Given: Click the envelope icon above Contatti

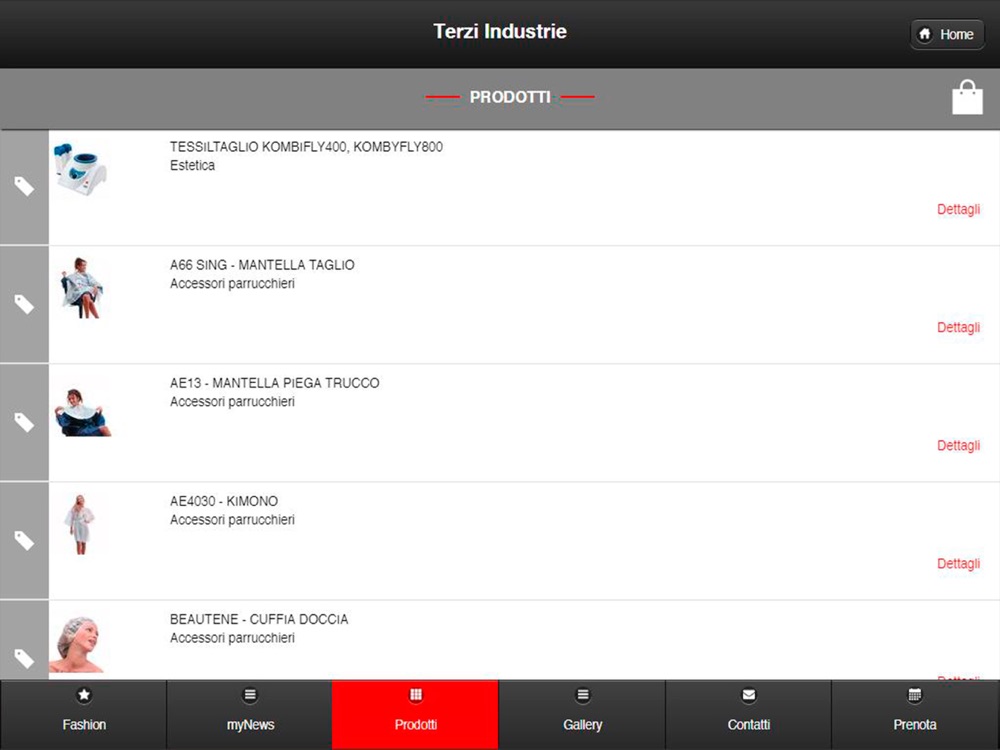Looking at the screenshot, I should [749, 695].
